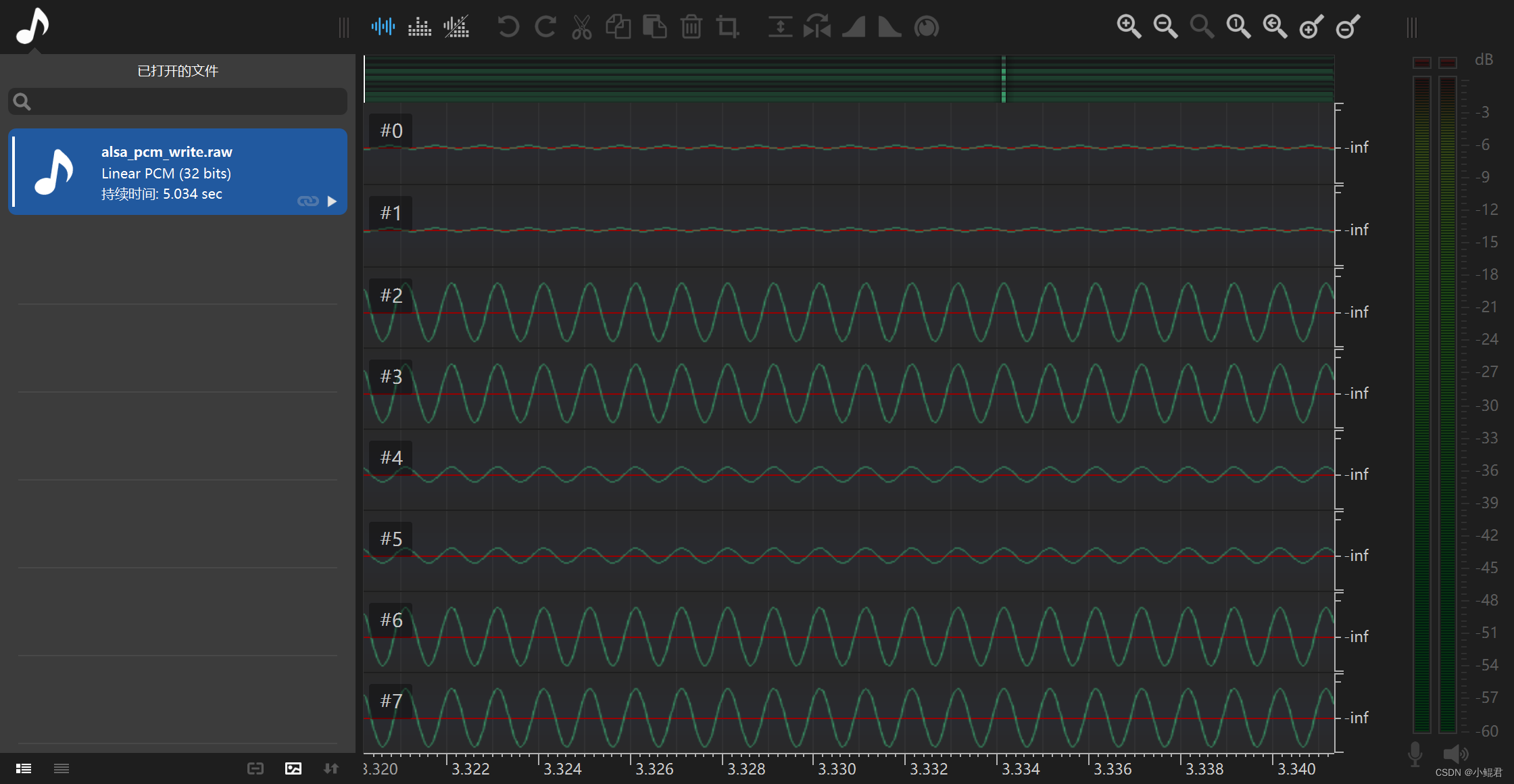The width and height of the screenshot is (1514, 784).
Task: Click the ocenaudio music note logo
Action: (32, 26)
